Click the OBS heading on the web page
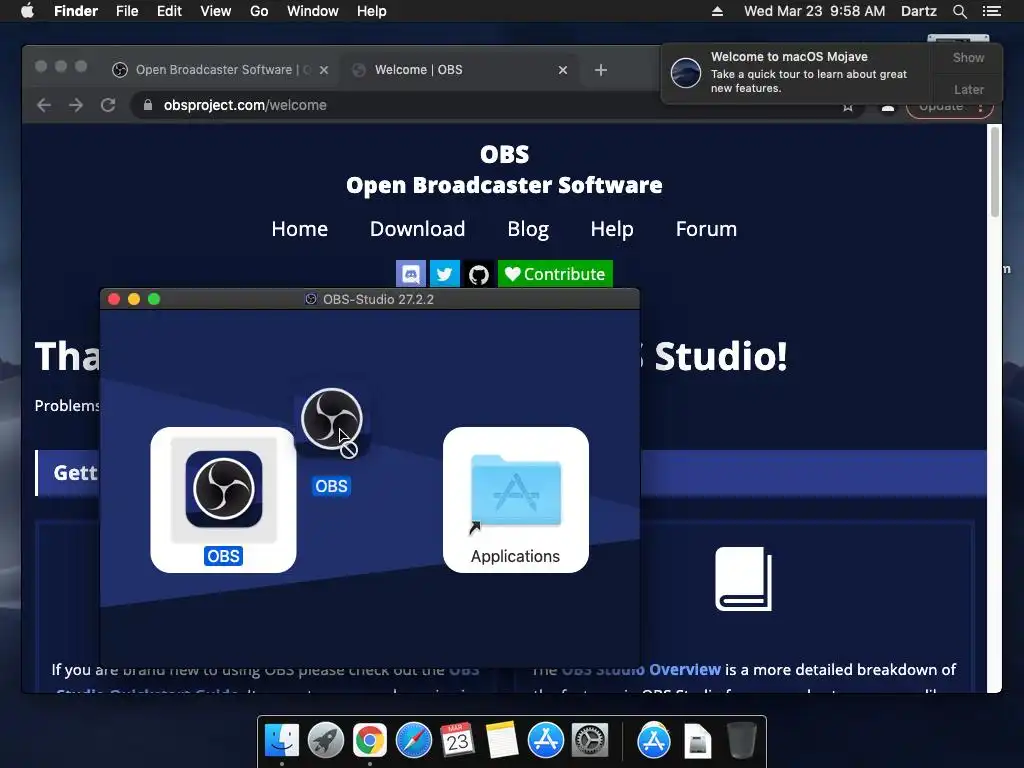 [x=504, y=155]
